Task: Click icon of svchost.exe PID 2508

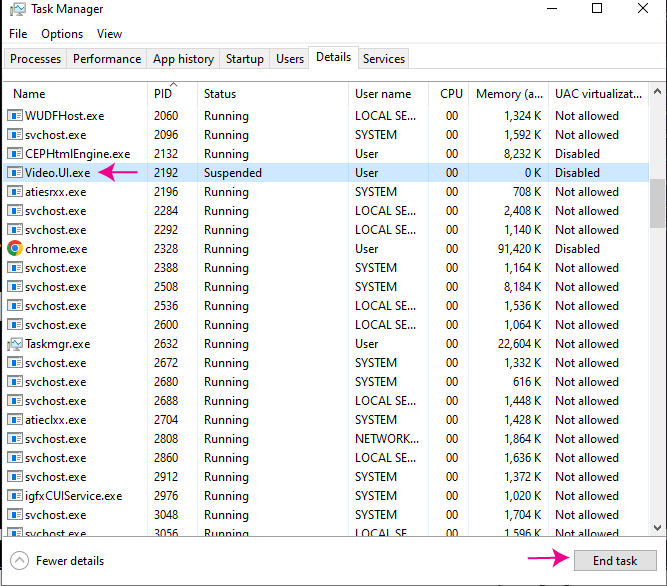Action: 15,287
